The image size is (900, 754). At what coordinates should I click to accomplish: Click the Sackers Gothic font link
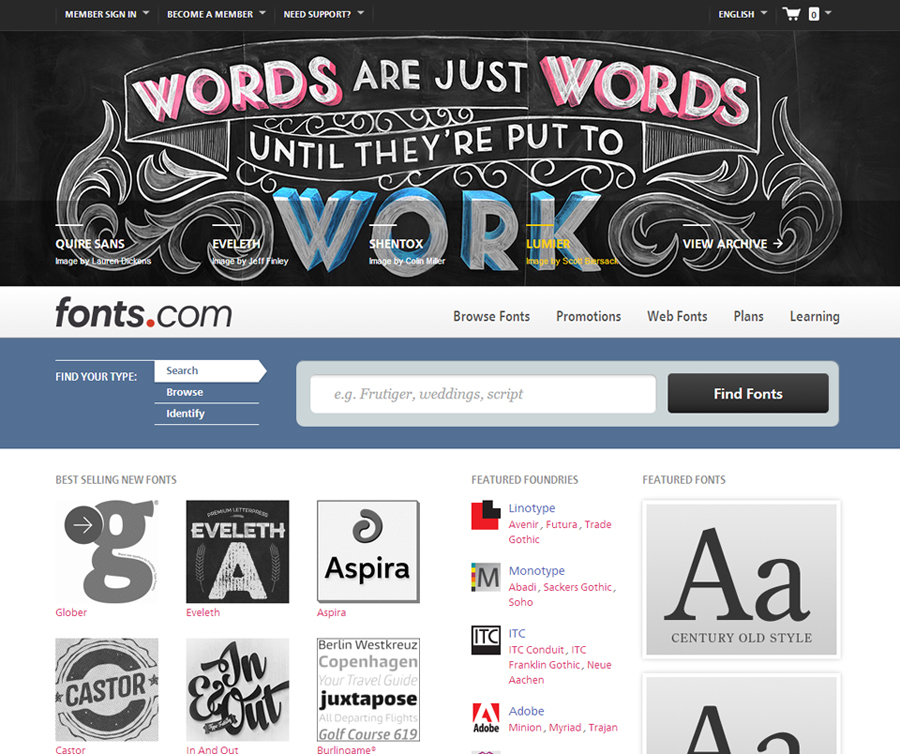(577, 587)
